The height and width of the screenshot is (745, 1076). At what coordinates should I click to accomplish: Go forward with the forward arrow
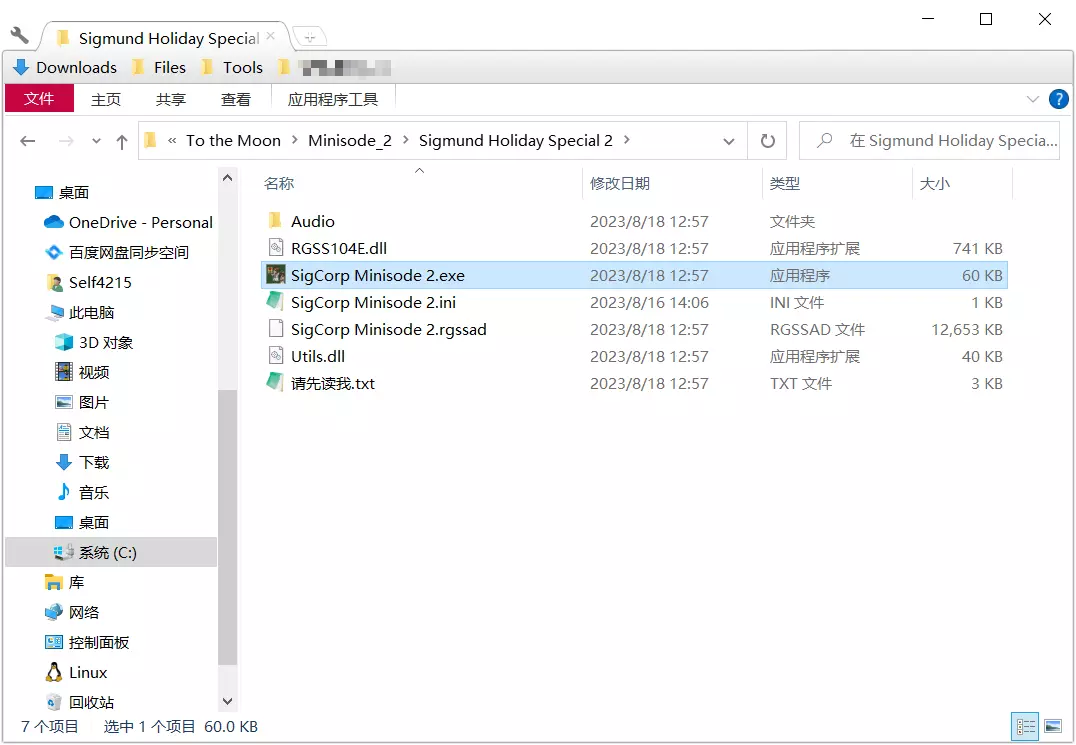pos(66,141)
